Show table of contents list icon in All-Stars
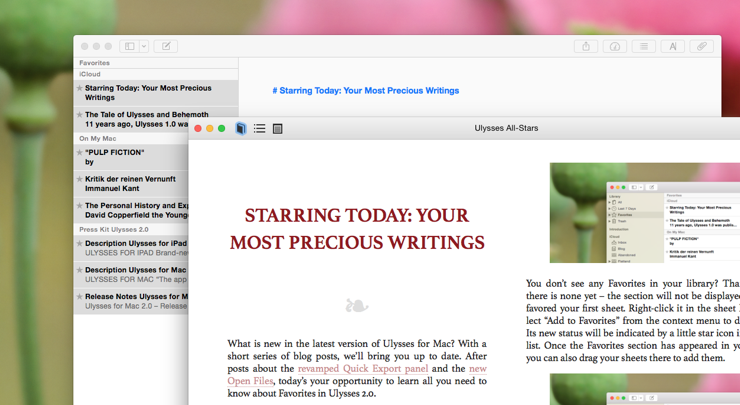This screenshot has width=740, height=405. point(259,128)
